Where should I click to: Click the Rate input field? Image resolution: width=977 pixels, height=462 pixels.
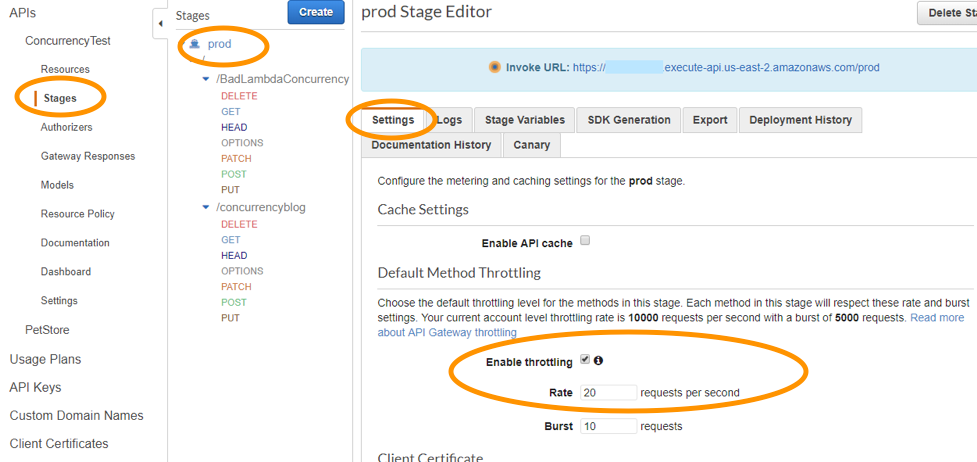(608, 393)
